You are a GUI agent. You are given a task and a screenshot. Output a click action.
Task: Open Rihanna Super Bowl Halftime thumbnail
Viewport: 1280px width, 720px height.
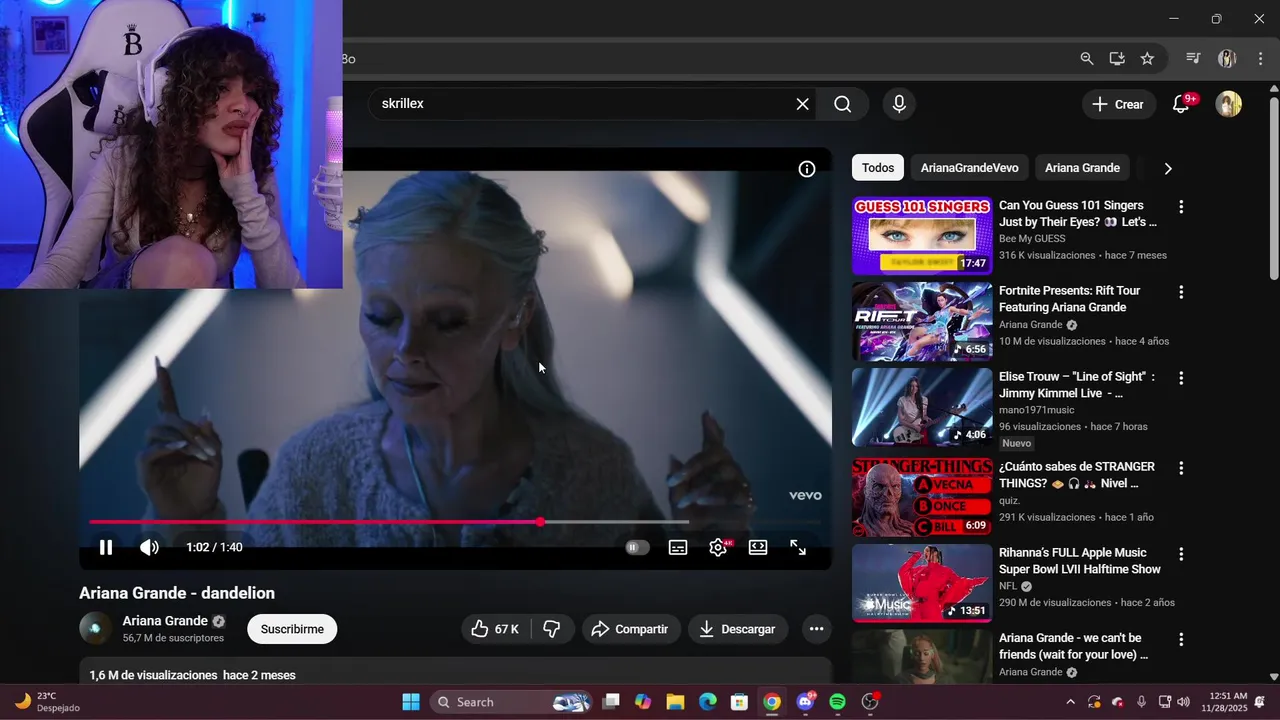click(x=922, y=583)
